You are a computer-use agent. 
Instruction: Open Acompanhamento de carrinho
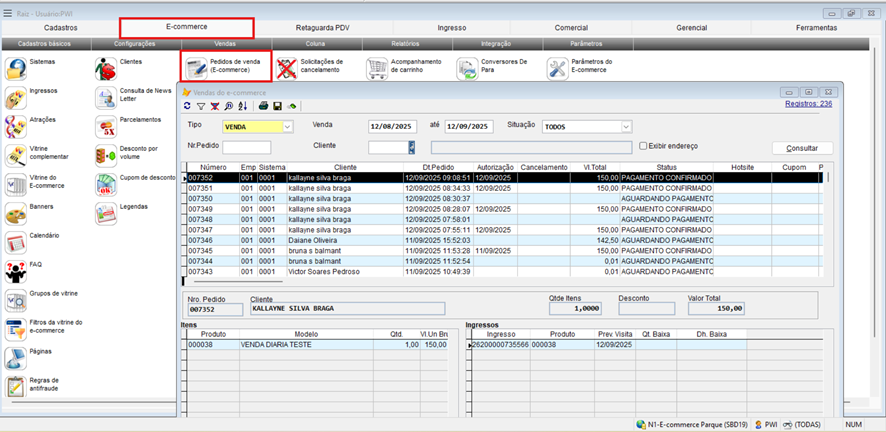tap(378, 68)
